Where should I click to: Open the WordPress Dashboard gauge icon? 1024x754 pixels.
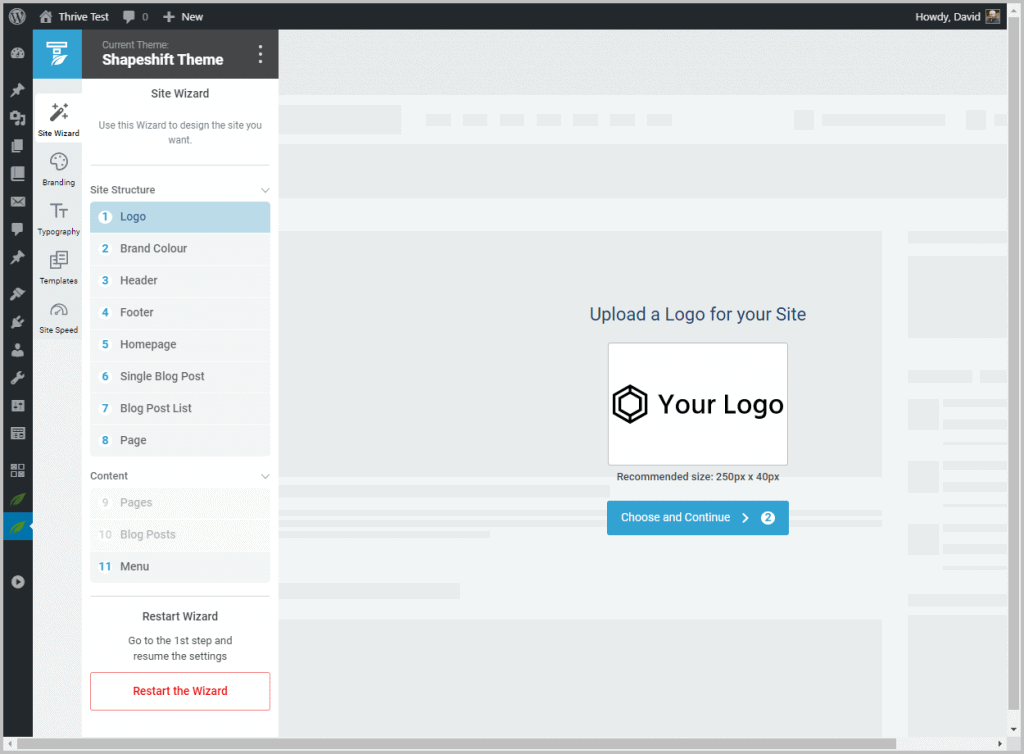pos(17,54)
